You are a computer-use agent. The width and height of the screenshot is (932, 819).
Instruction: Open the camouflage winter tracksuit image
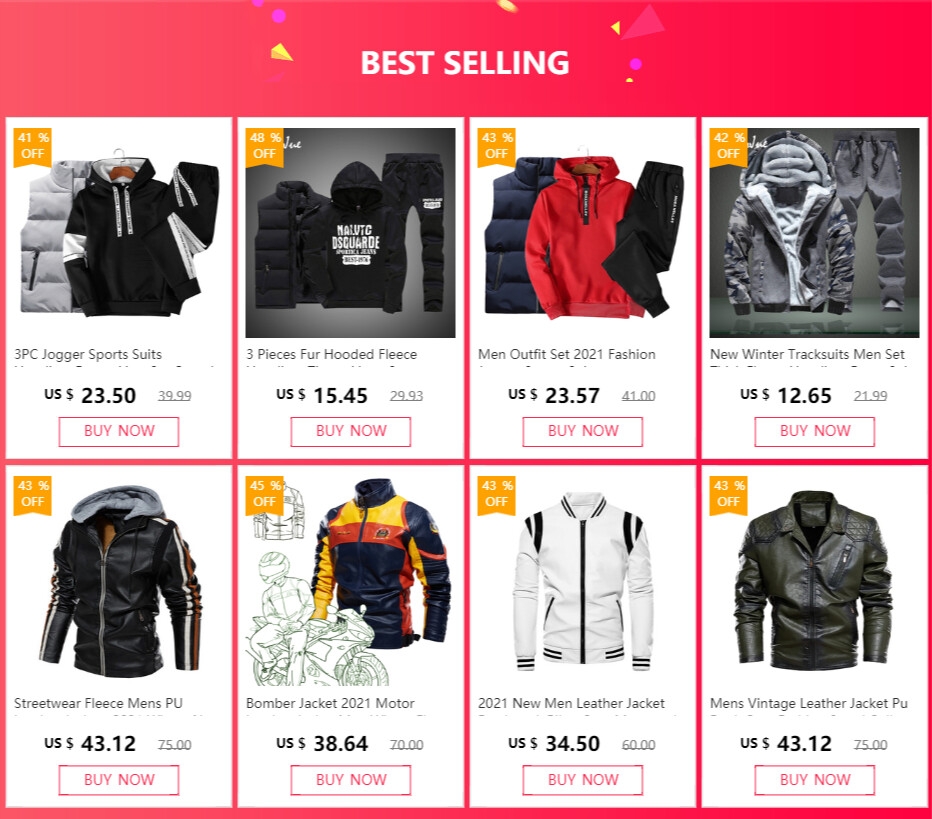point(814,232)
